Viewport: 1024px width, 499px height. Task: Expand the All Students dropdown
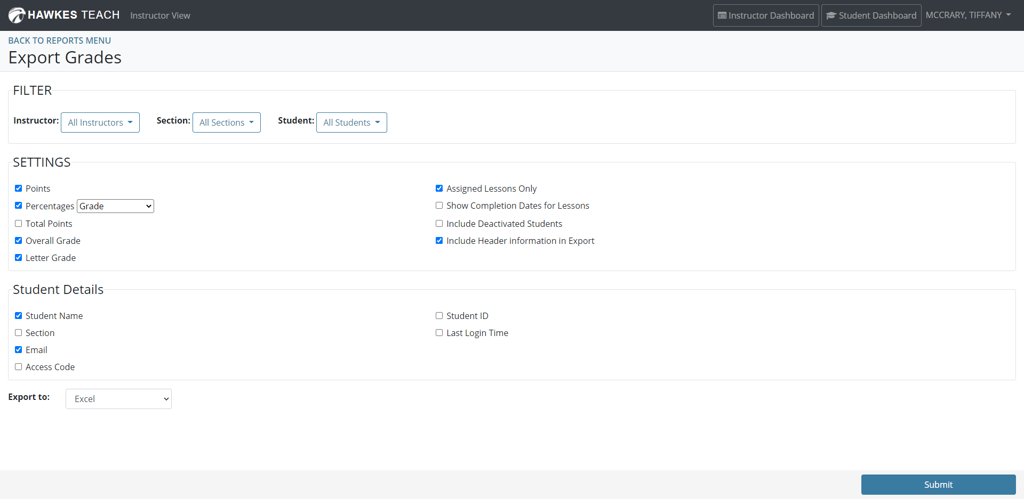[x=351, y=122]
